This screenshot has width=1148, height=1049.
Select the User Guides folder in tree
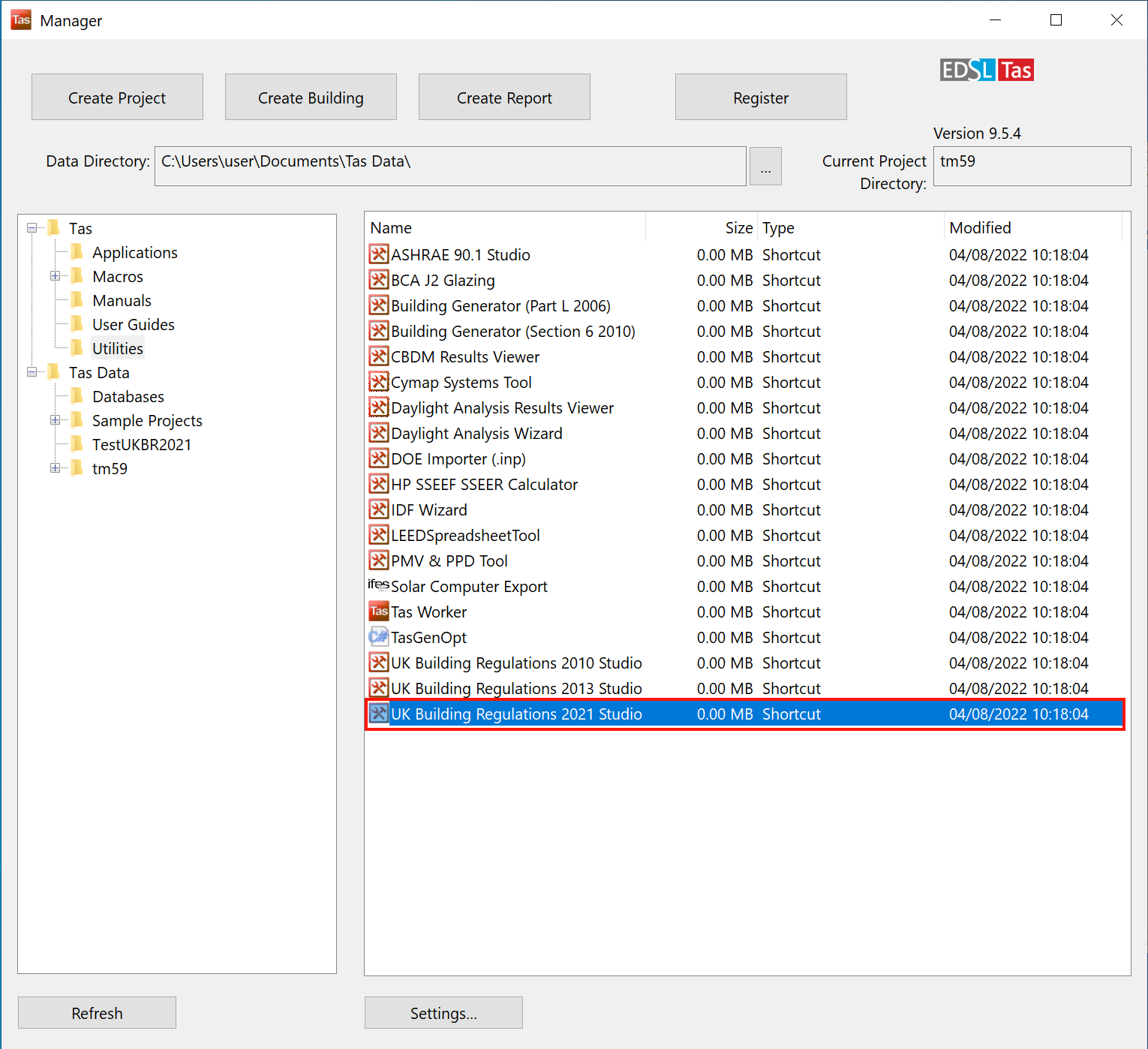(x=133, y=324)
